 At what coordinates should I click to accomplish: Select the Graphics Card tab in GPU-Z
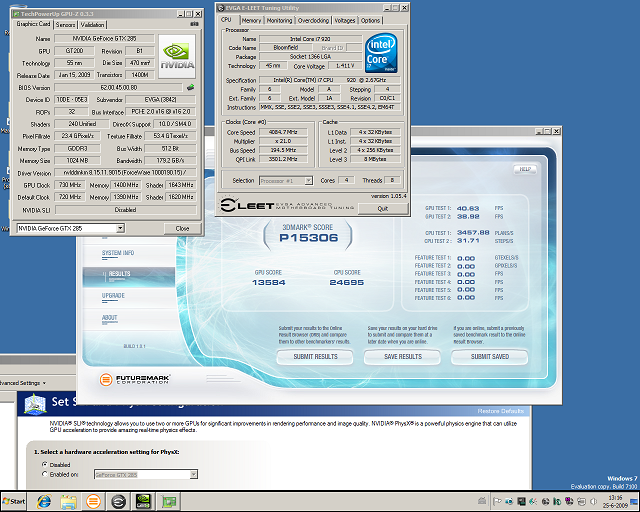click(x=33, y=24)
